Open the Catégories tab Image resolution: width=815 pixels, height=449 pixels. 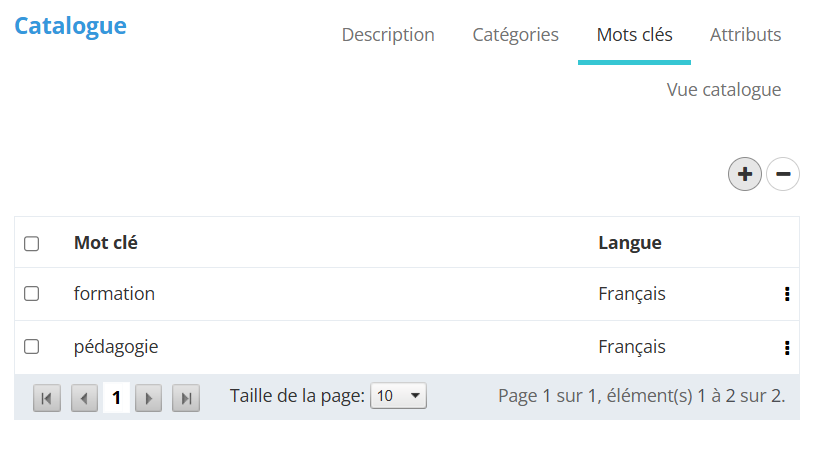[515, 35]
